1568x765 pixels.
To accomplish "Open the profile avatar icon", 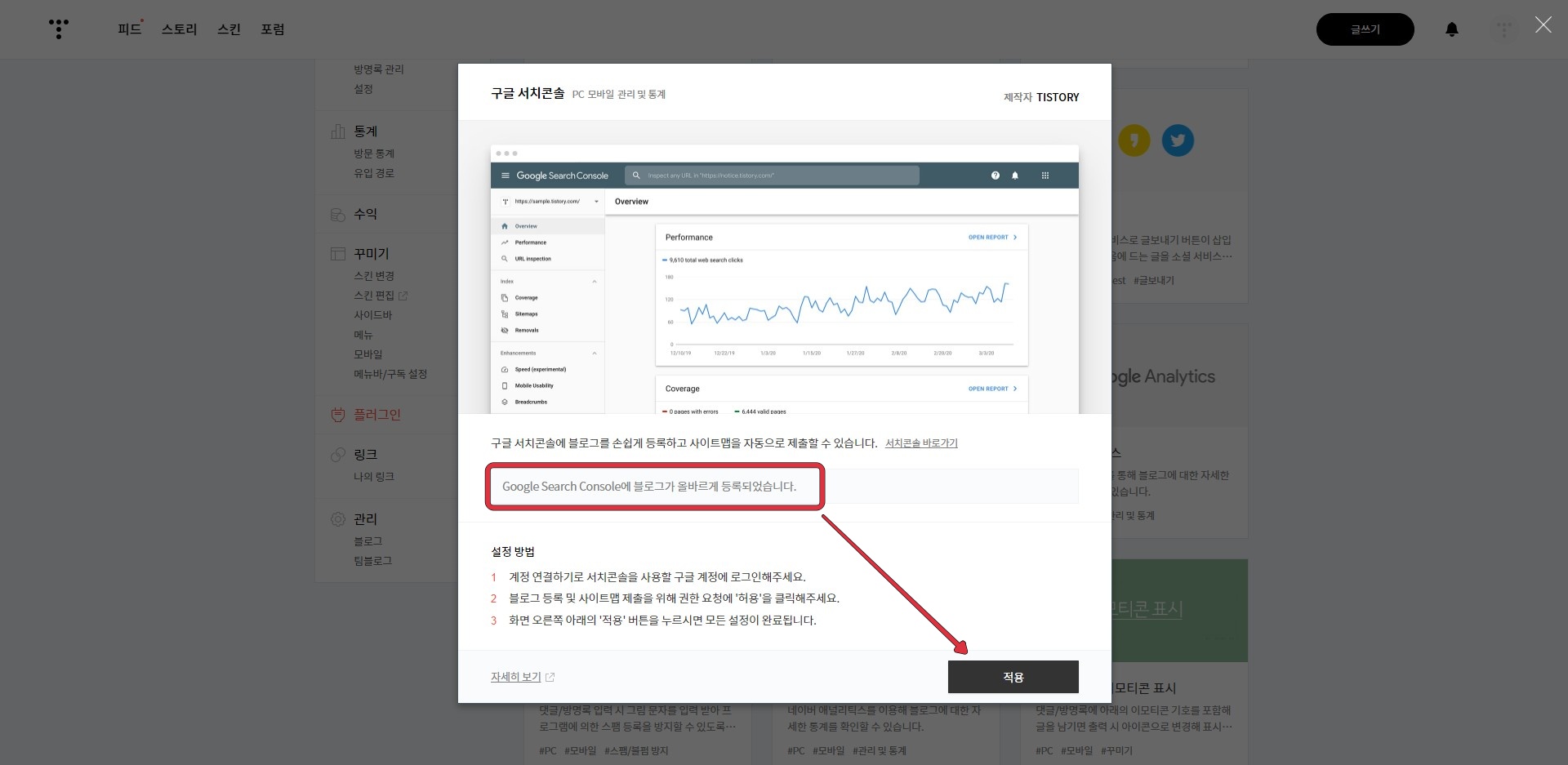I will pos(1503,29).
